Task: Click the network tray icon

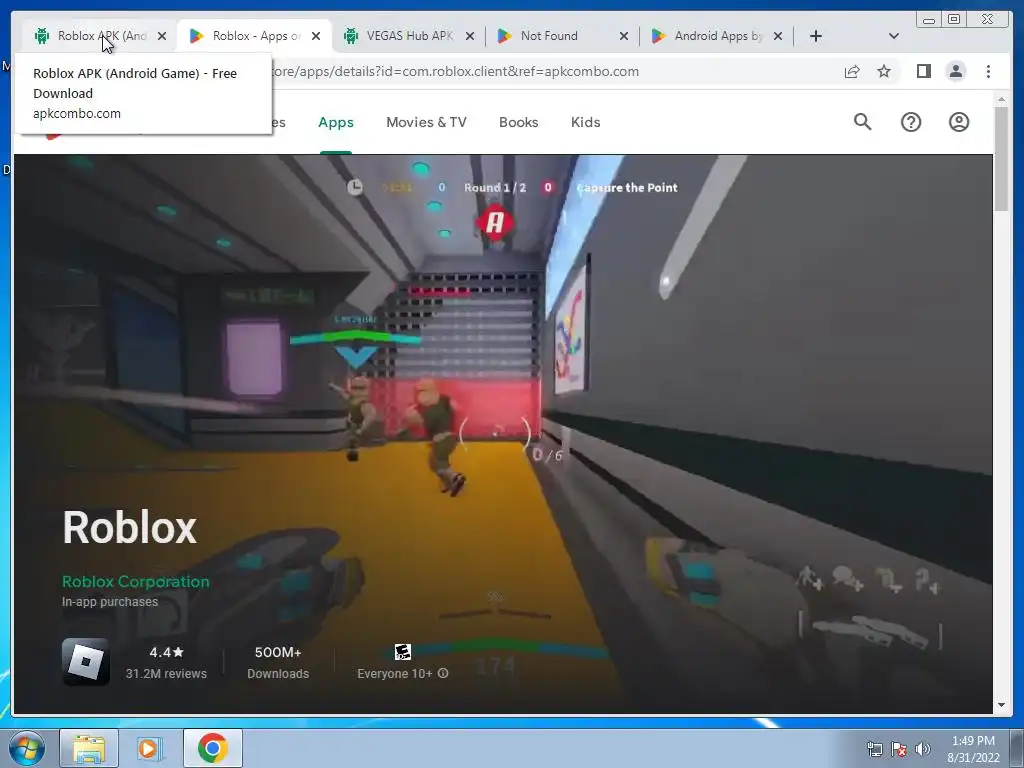Action: (874, 749)
